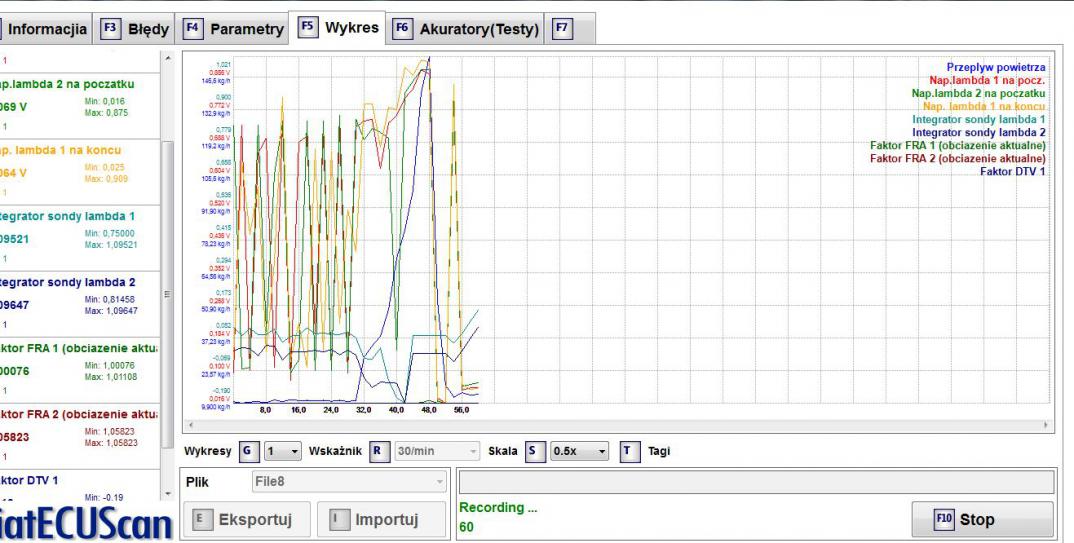
Task: Open the Wskaźnik 30/min dropdown
Action: (x=437, y=451)
